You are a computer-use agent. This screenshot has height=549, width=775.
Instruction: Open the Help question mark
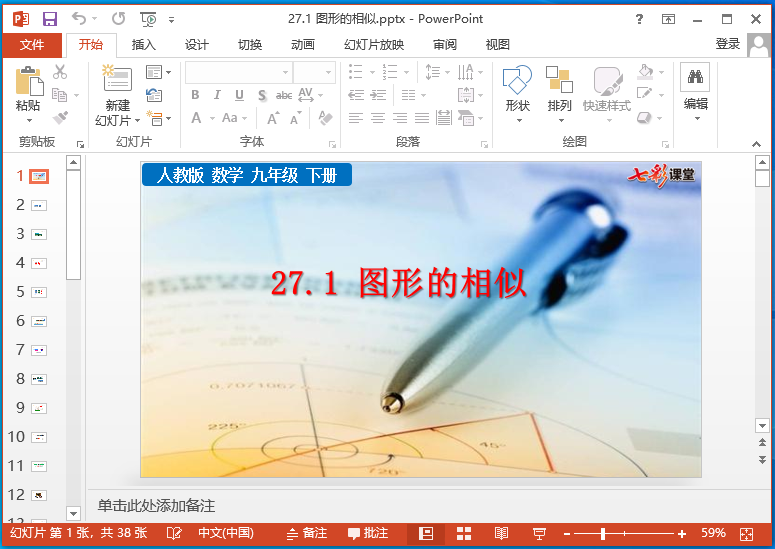coord(639,19)
